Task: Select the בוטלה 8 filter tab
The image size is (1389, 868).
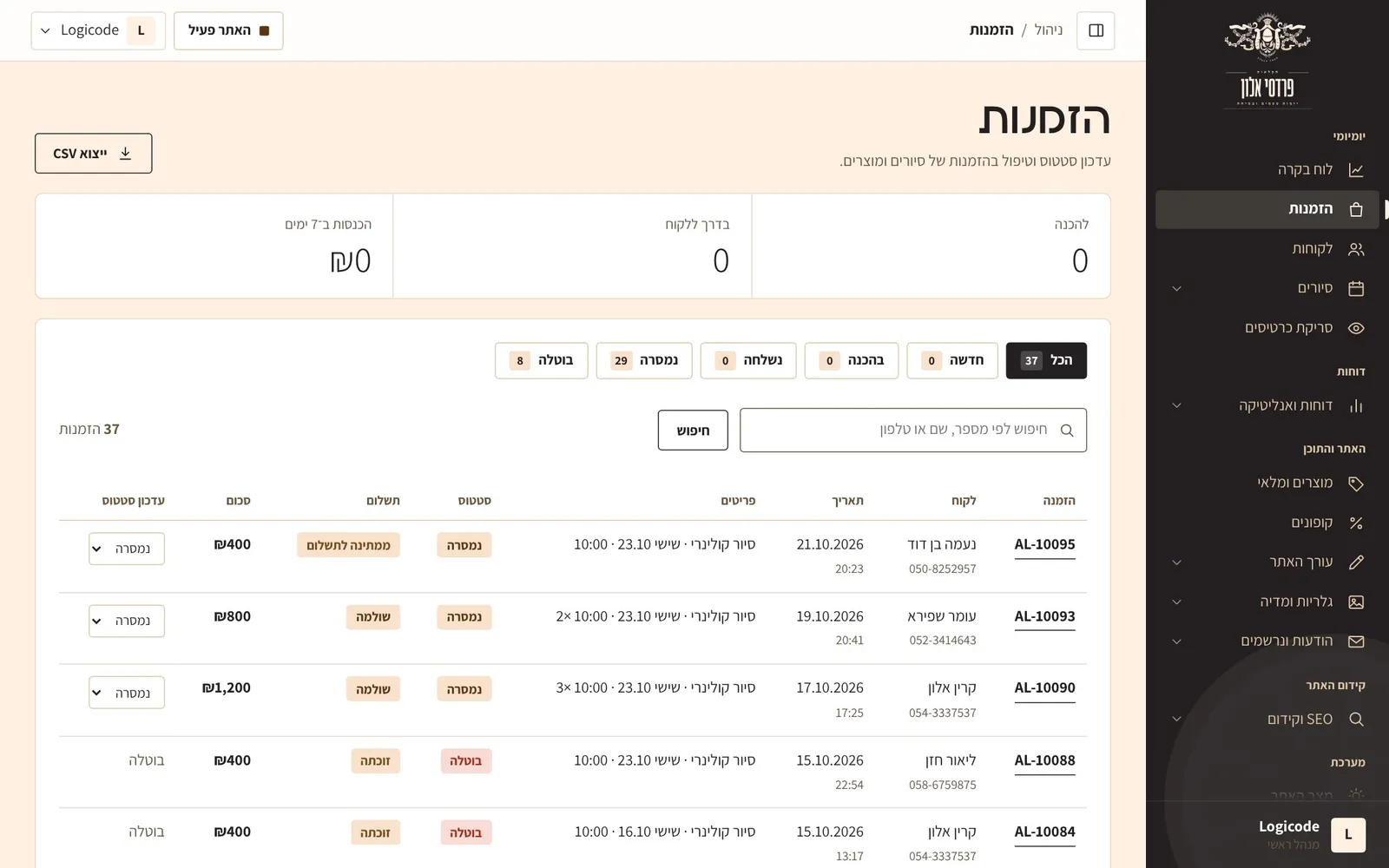Action: point(542,360)
